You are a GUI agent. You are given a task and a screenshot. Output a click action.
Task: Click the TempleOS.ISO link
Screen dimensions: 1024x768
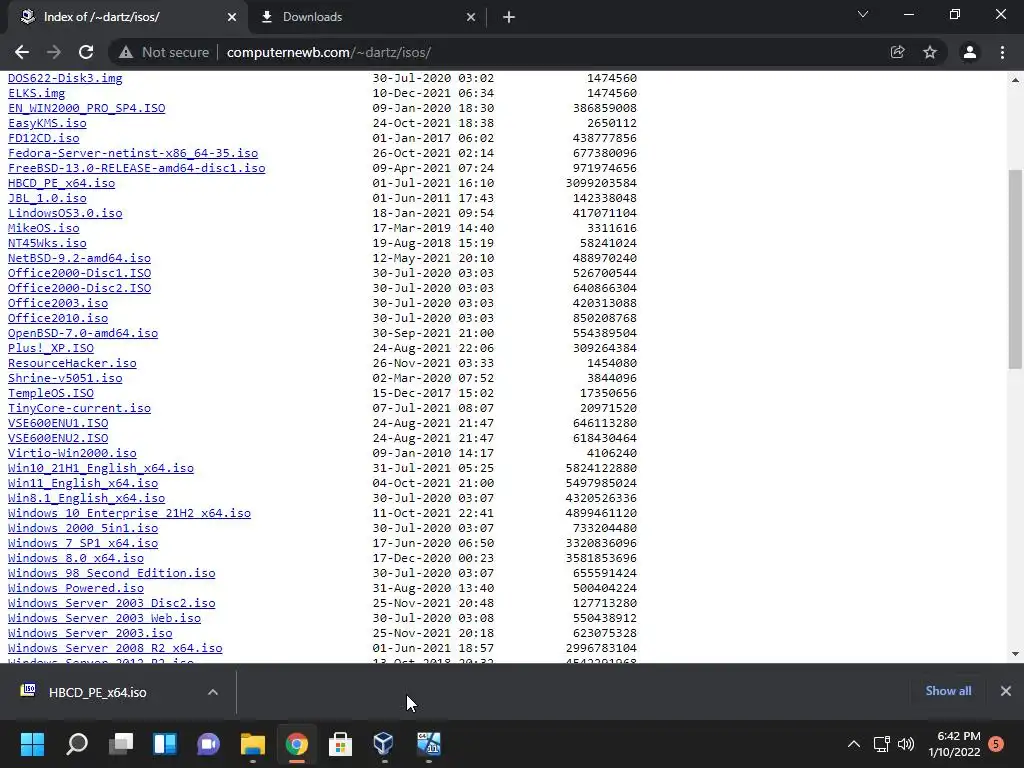click(51, 394)
